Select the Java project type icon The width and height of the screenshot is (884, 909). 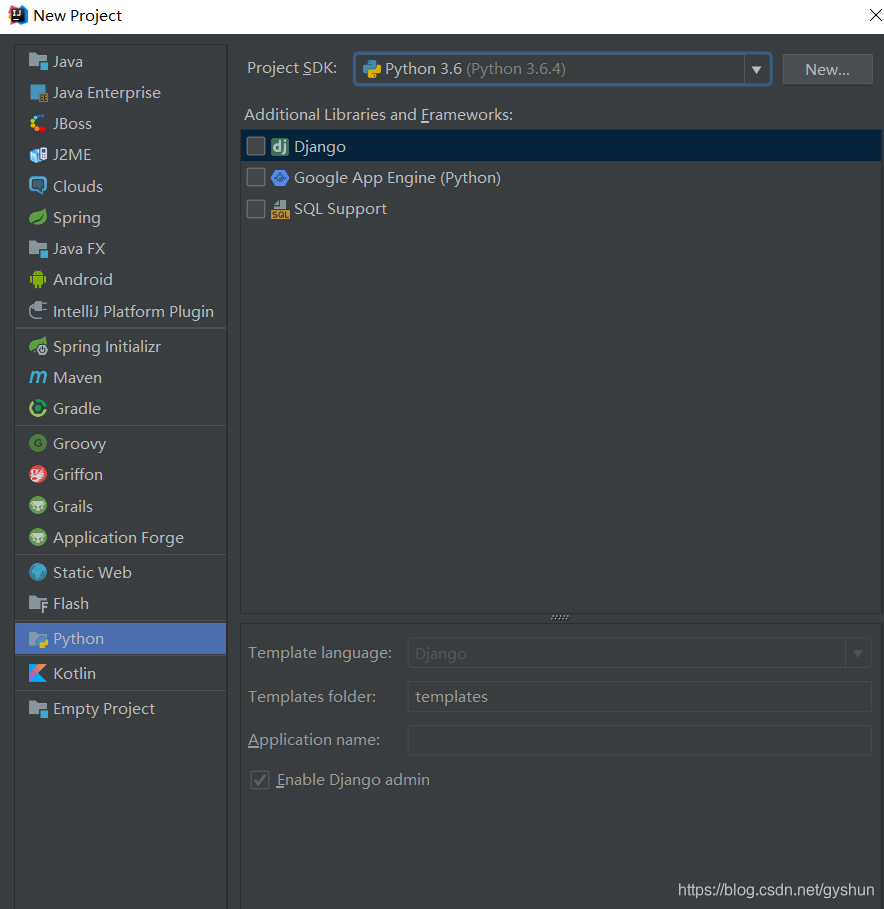(x=37, y=61)
